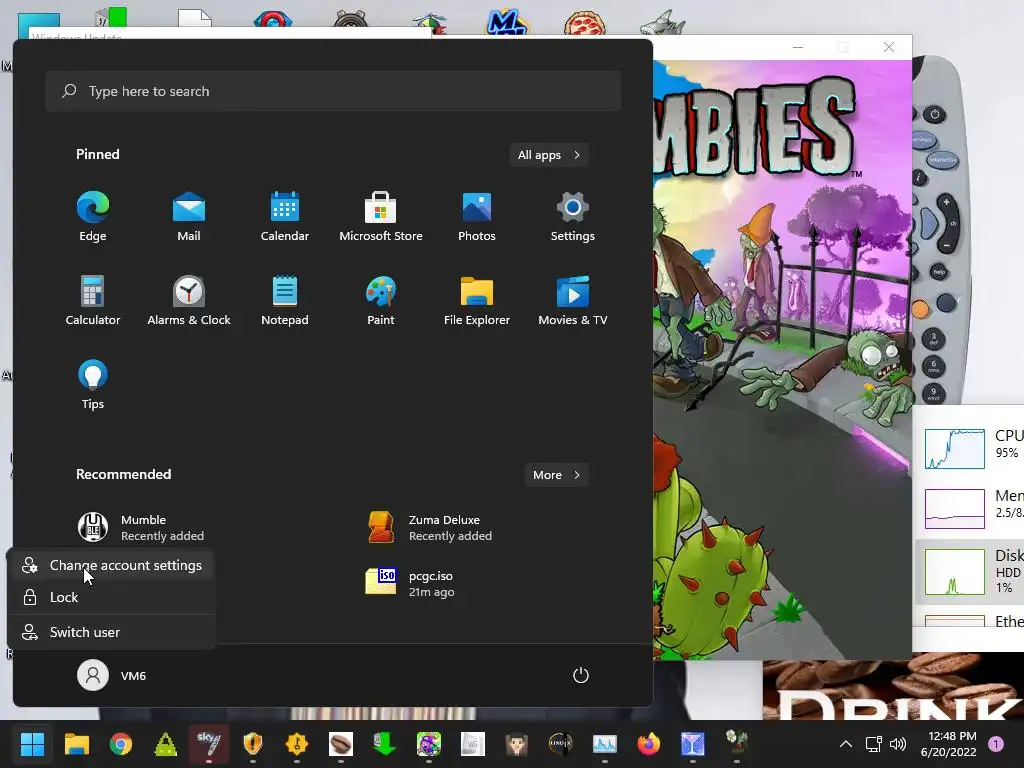
Task: Launch Paint
Action: pyautogui.click(x=381, y=301)
